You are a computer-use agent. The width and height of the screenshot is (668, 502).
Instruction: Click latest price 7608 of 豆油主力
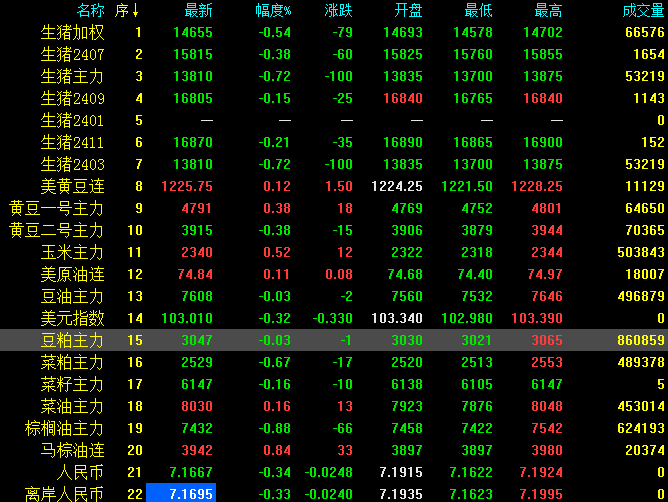click(197, 296)
